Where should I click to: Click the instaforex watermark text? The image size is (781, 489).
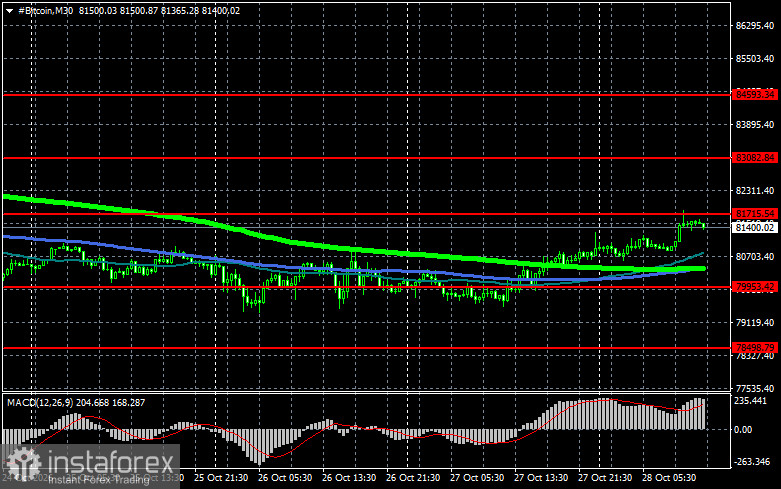[111, 463]
